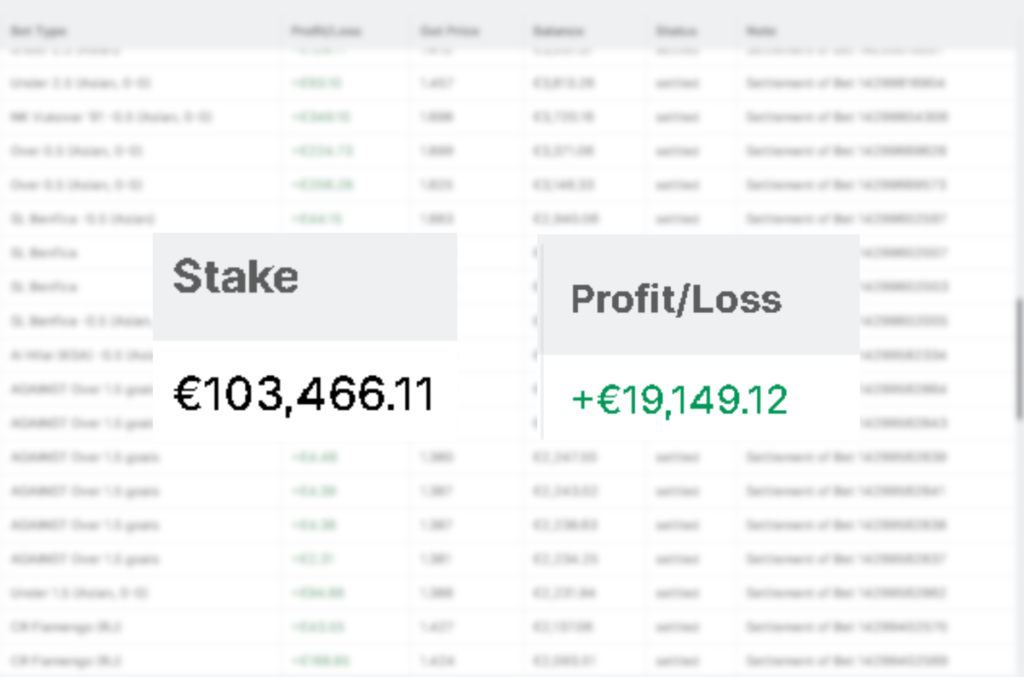Open the NK Vukovar '91 bet row
Viewport: 1024px width, 677px height.
coord(111,117)
